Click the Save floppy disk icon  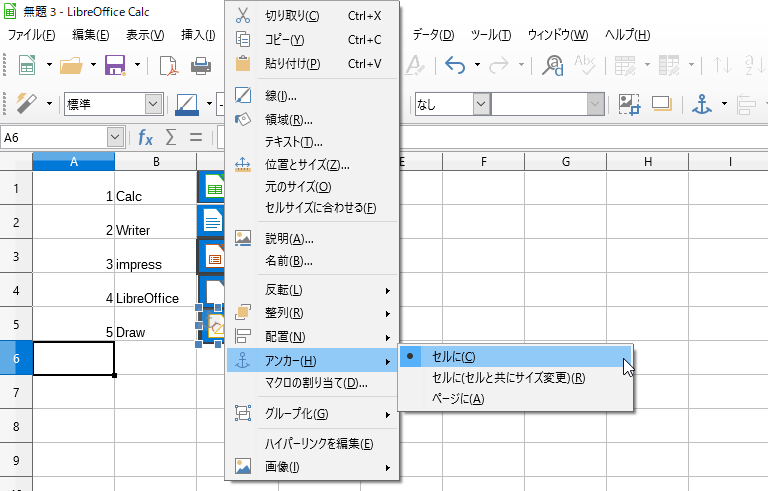[x=116, y=65]
